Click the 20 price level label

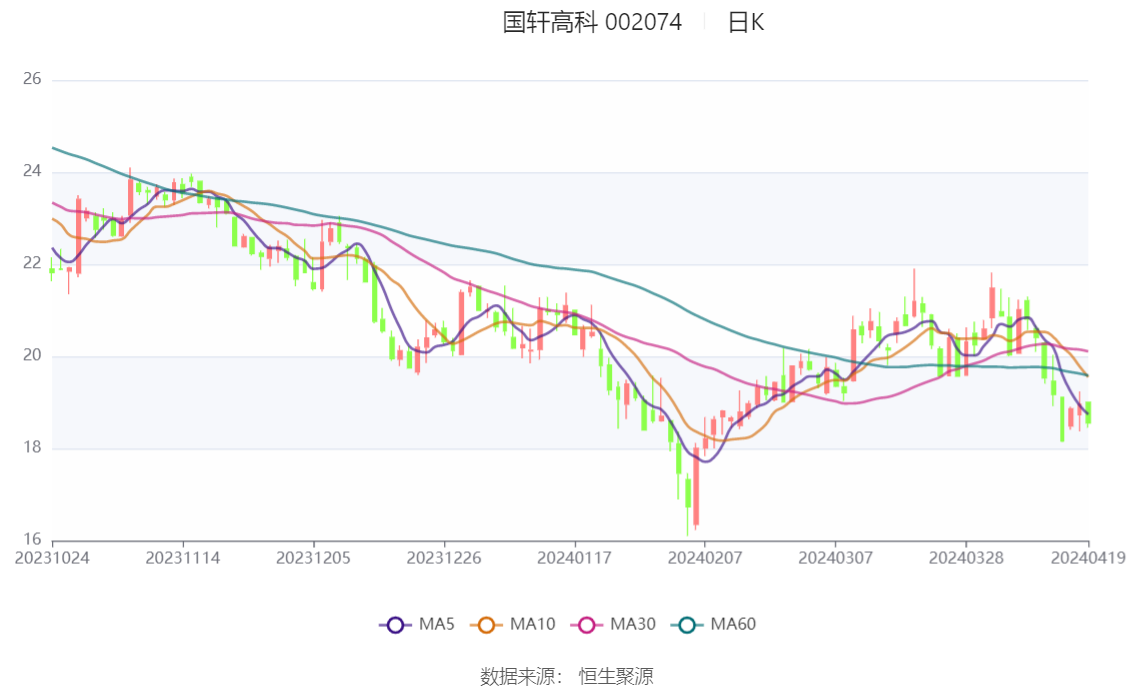pyautogui.click(x=31, y=356)
